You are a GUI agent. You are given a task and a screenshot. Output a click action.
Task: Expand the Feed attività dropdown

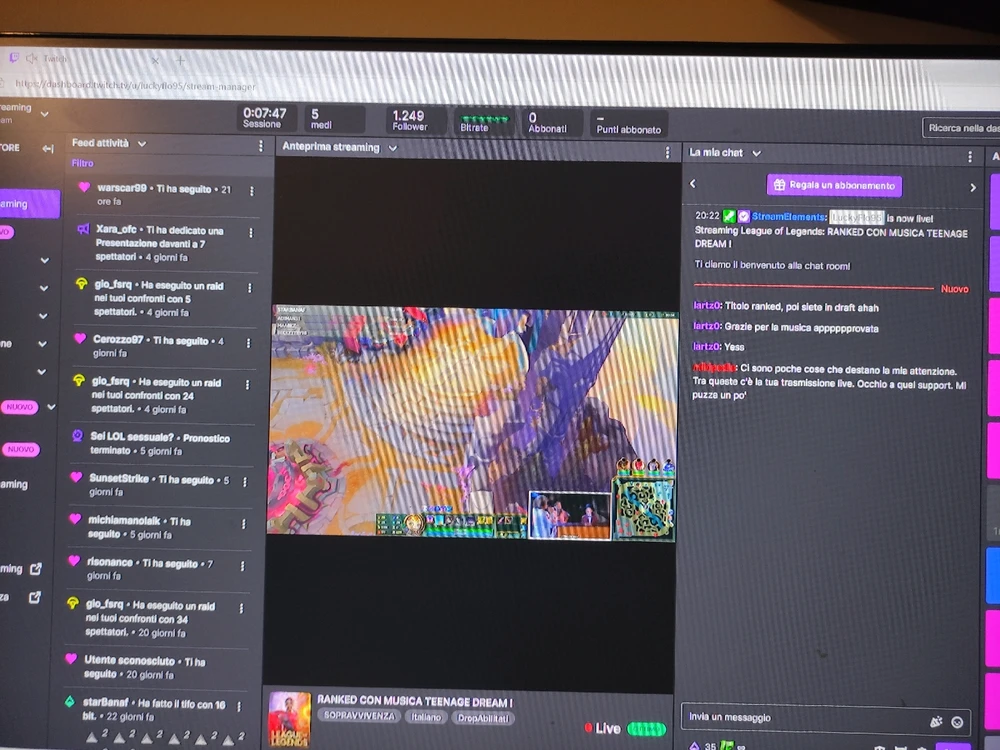tap(142, 144)
